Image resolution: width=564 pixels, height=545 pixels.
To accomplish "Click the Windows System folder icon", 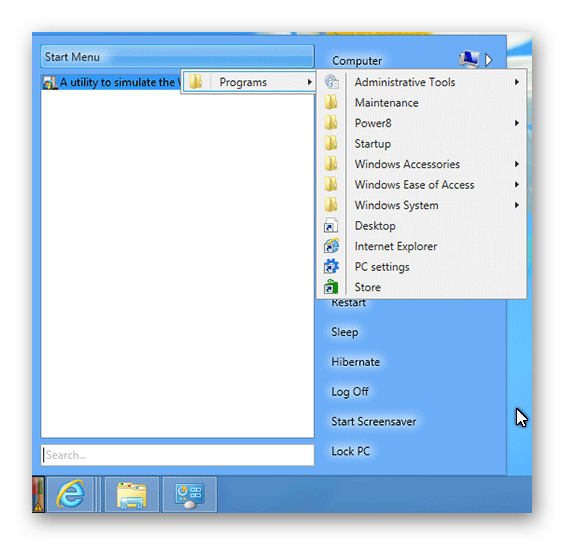I will [331, 205].
